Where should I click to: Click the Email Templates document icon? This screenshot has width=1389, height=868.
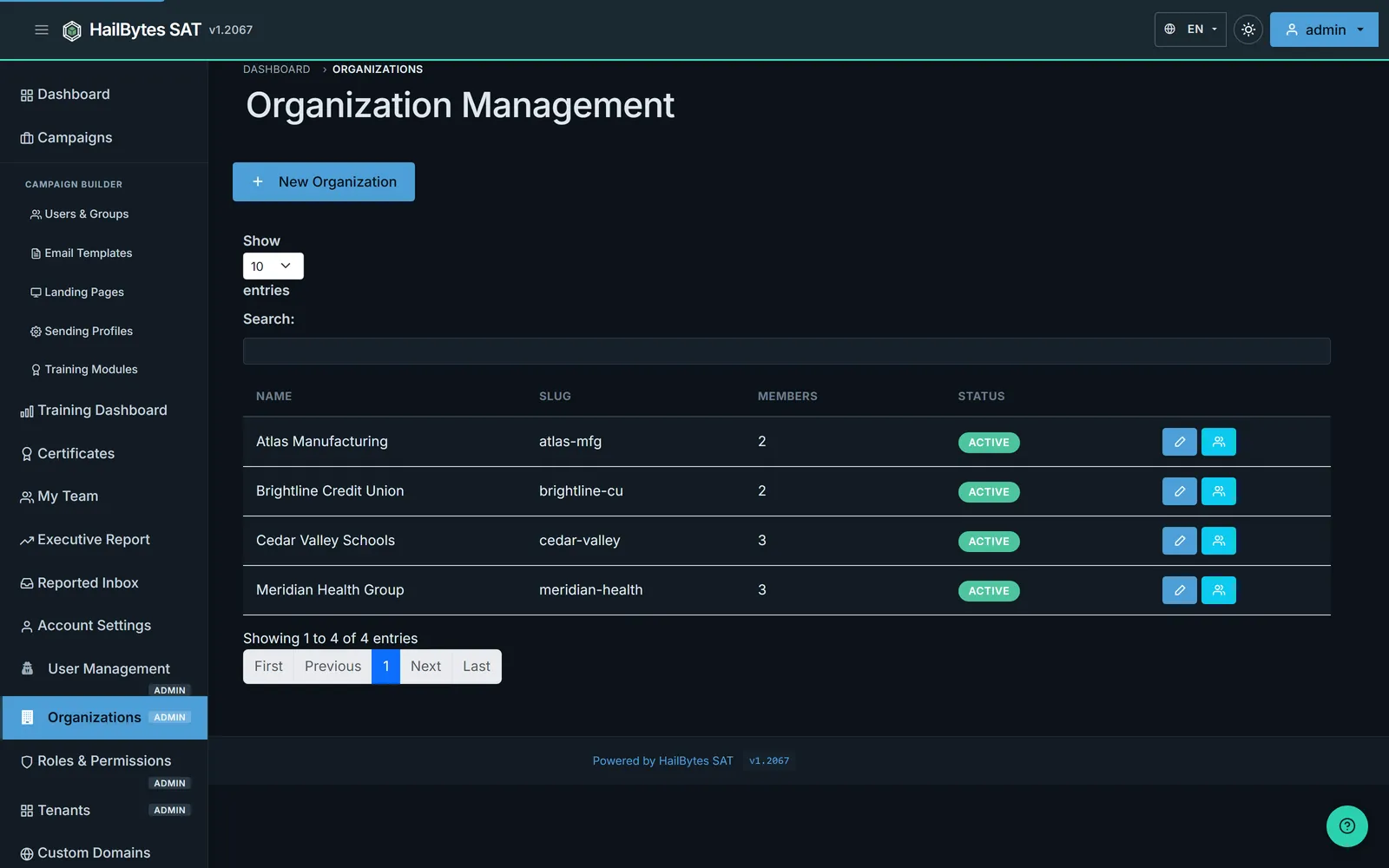36,253
